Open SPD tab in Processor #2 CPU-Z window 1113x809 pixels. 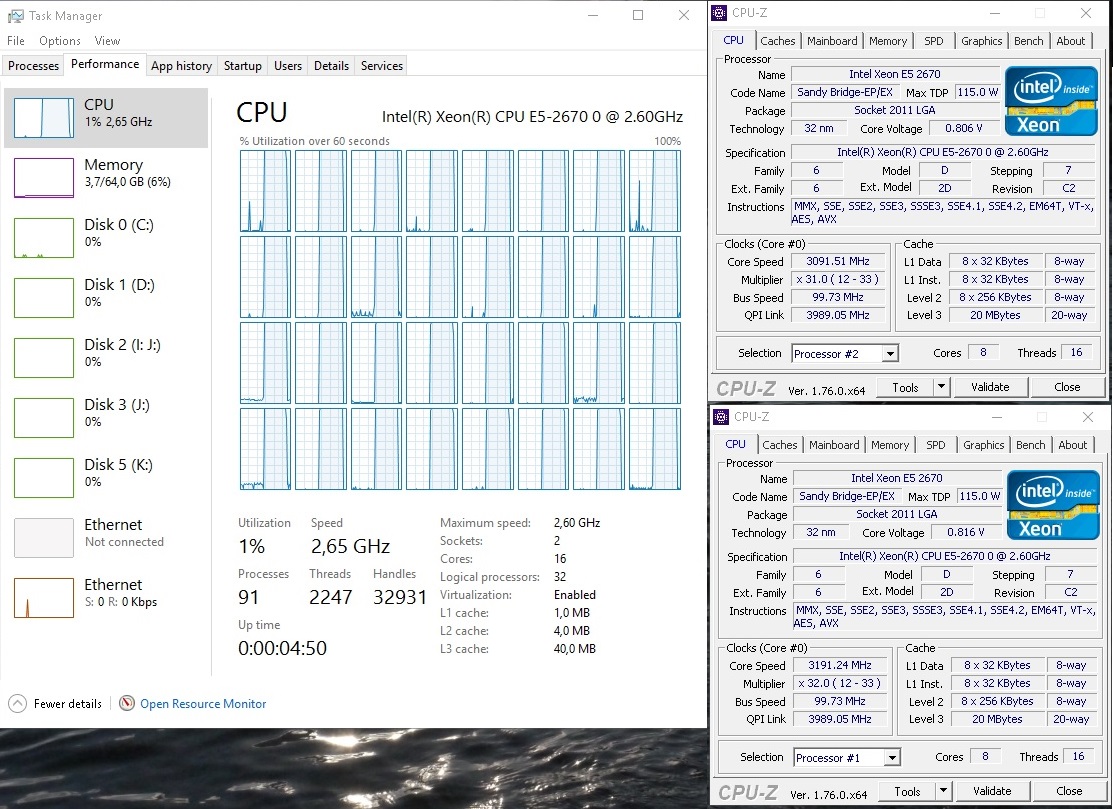point(934,41)
